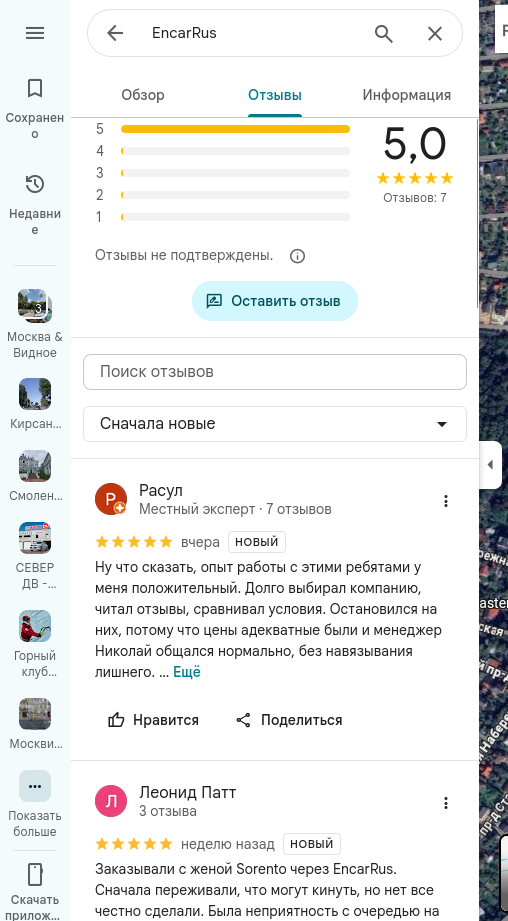Click the 3-star rating bar

[x=235, y=173]
